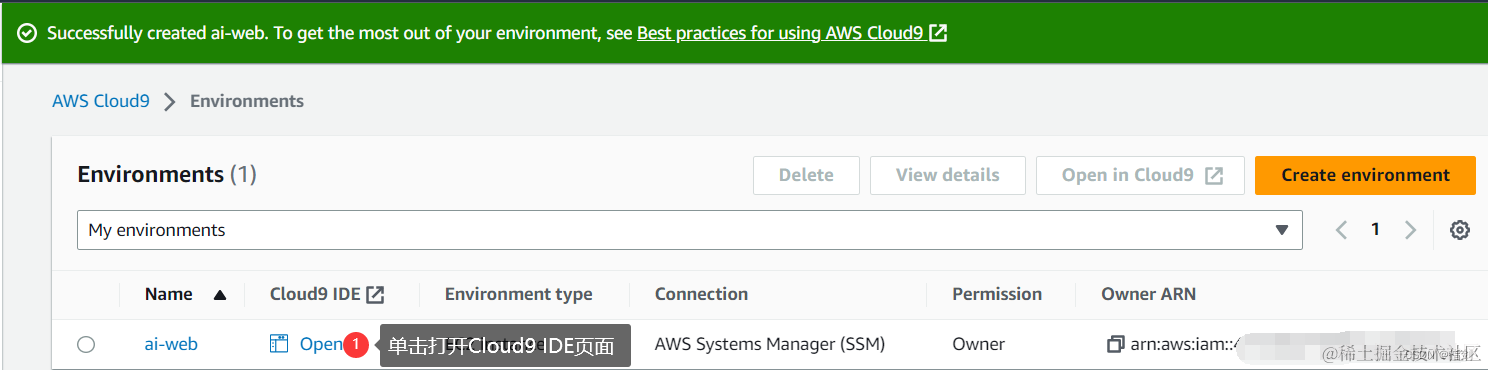
Task: Open the ai-web environment name link
Action: pyautogui.click(x=171, y=344)
